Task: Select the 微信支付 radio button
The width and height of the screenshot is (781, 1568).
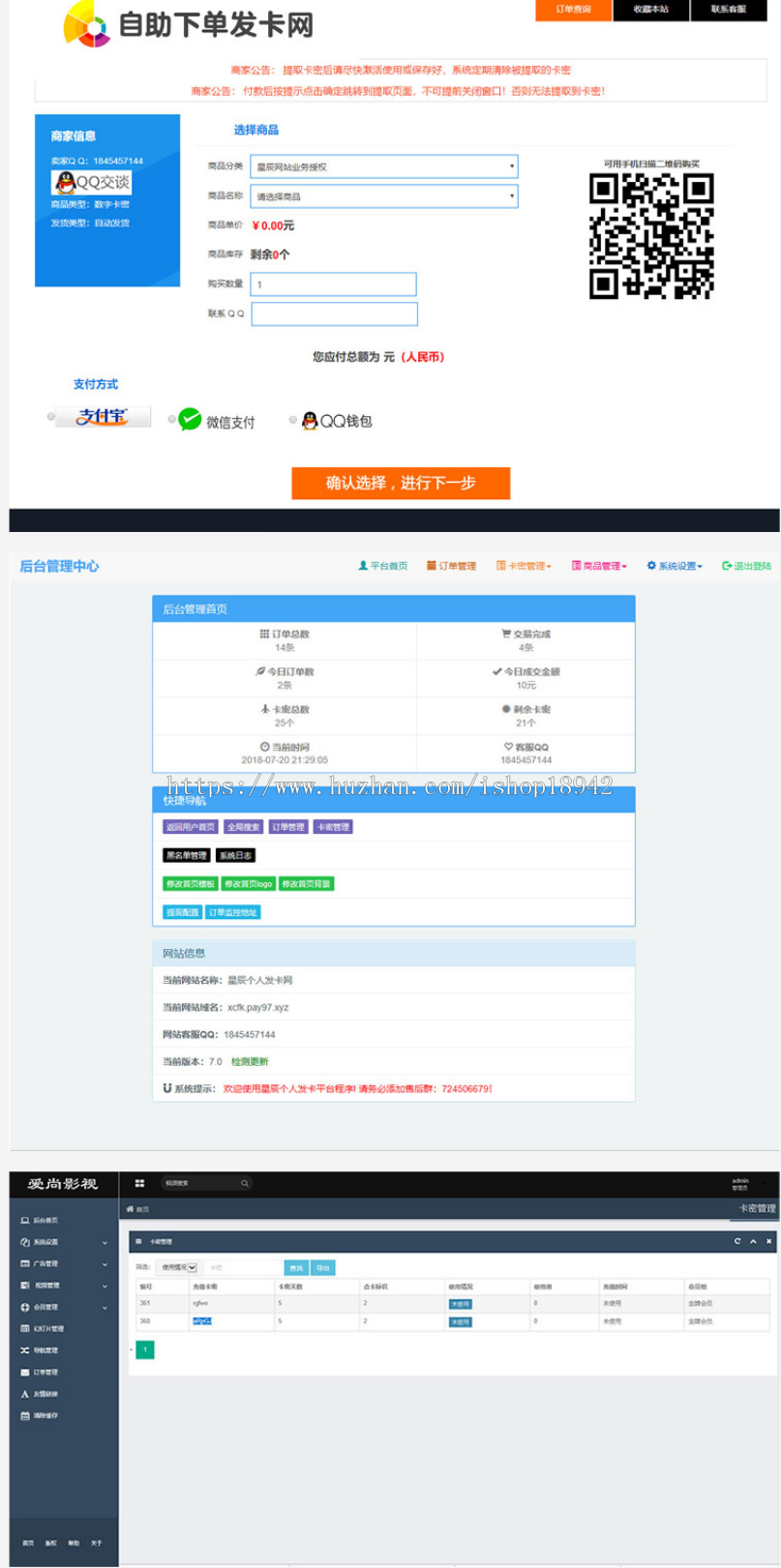Action: 172,419
